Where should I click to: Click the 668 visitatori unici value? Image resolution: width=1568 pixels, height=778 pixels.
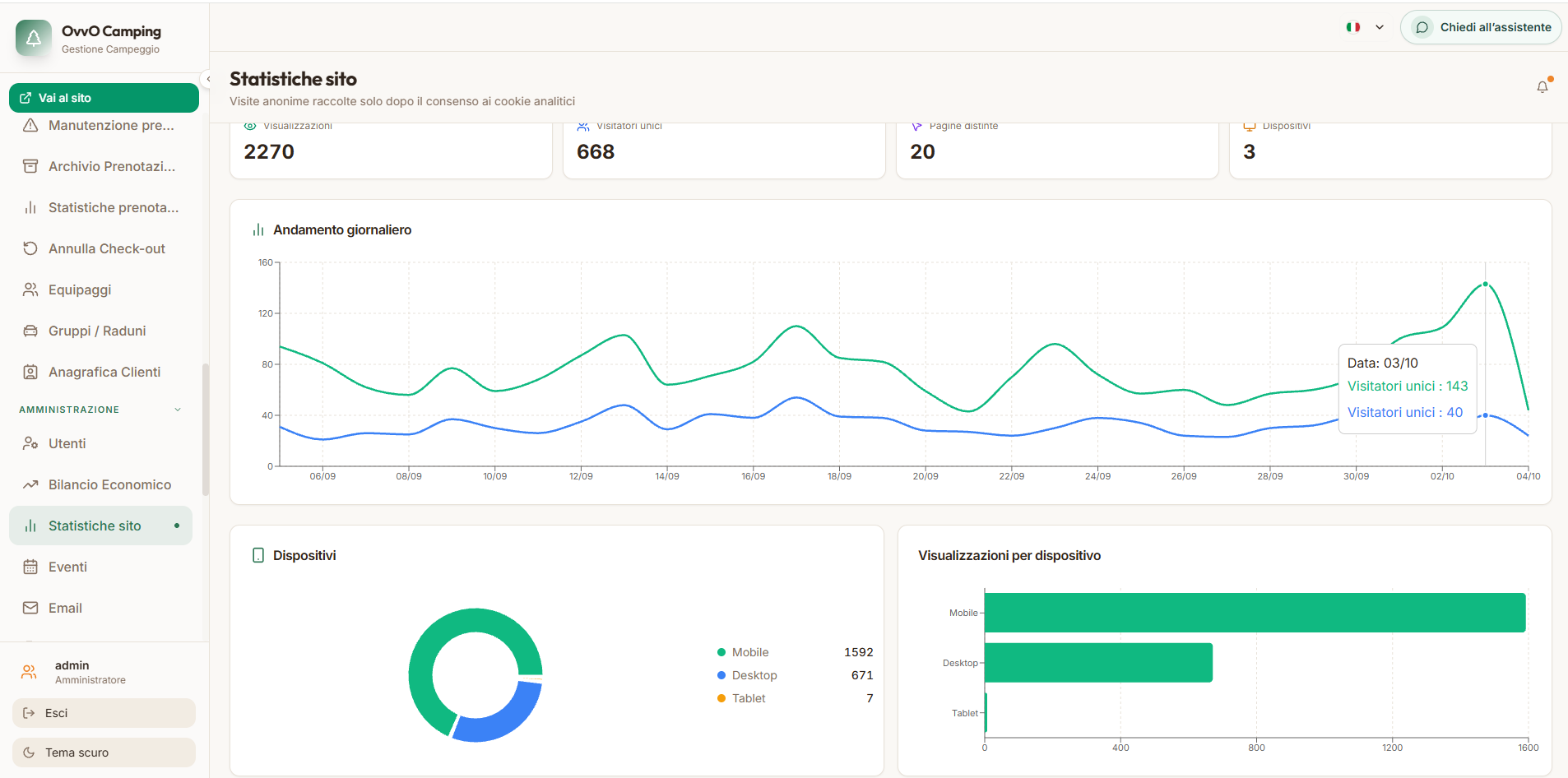click(x=596, y=151)
